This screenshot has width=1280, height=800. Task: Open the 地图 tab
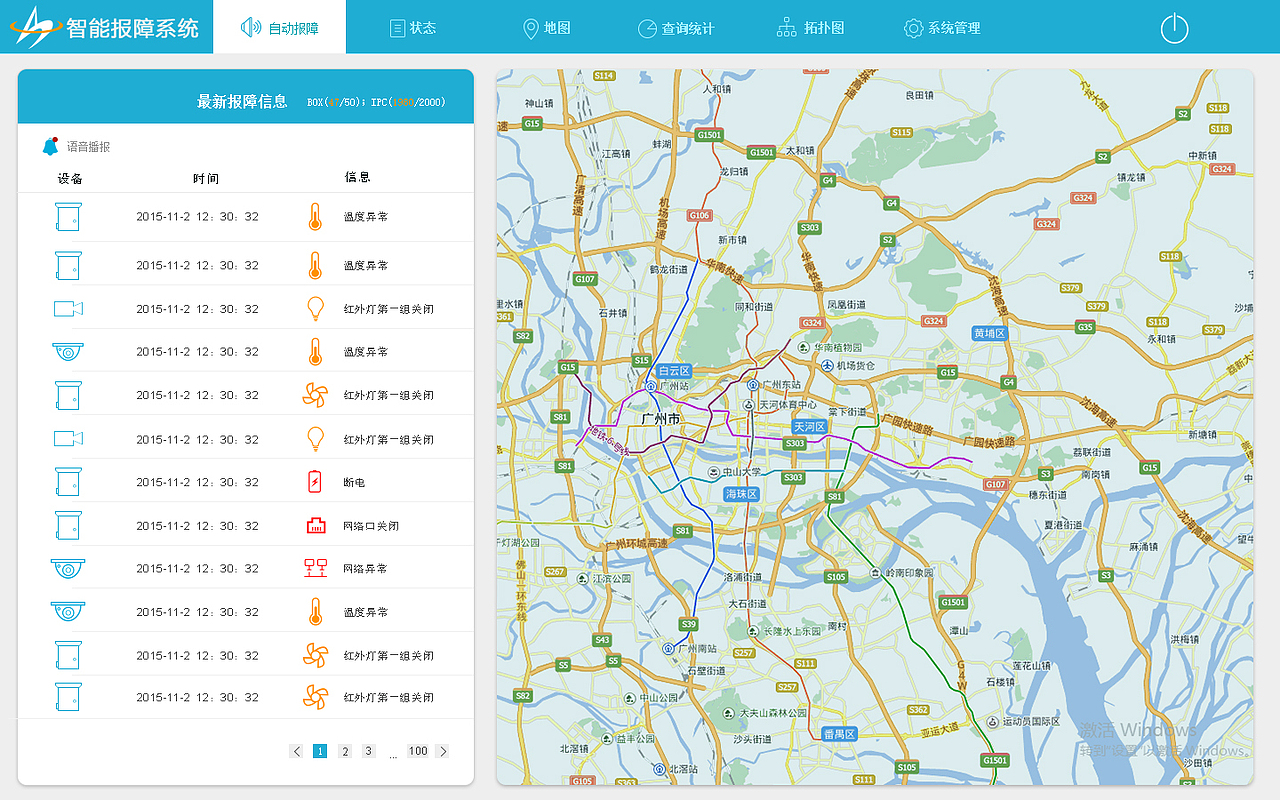pyautogui.click(x=546, y=28)
